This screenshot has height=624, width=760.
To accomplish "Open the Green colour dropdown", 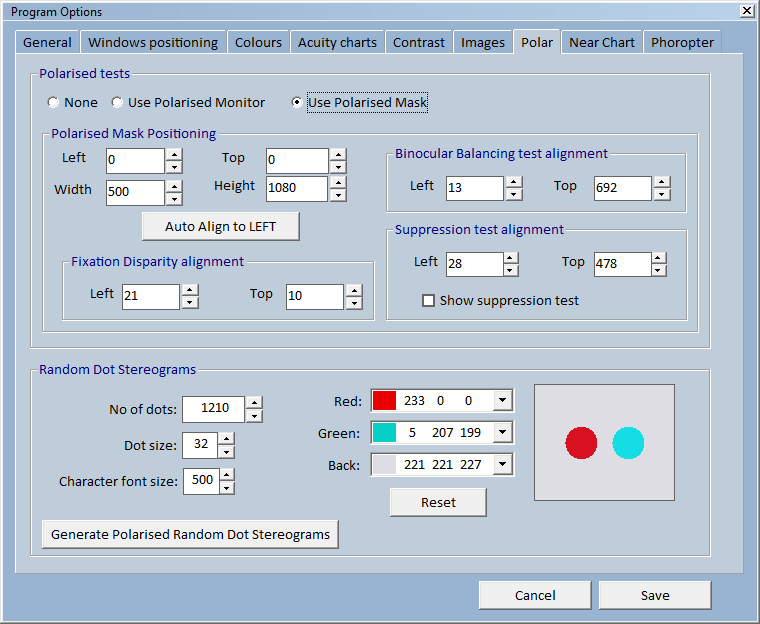I will 503,432.
